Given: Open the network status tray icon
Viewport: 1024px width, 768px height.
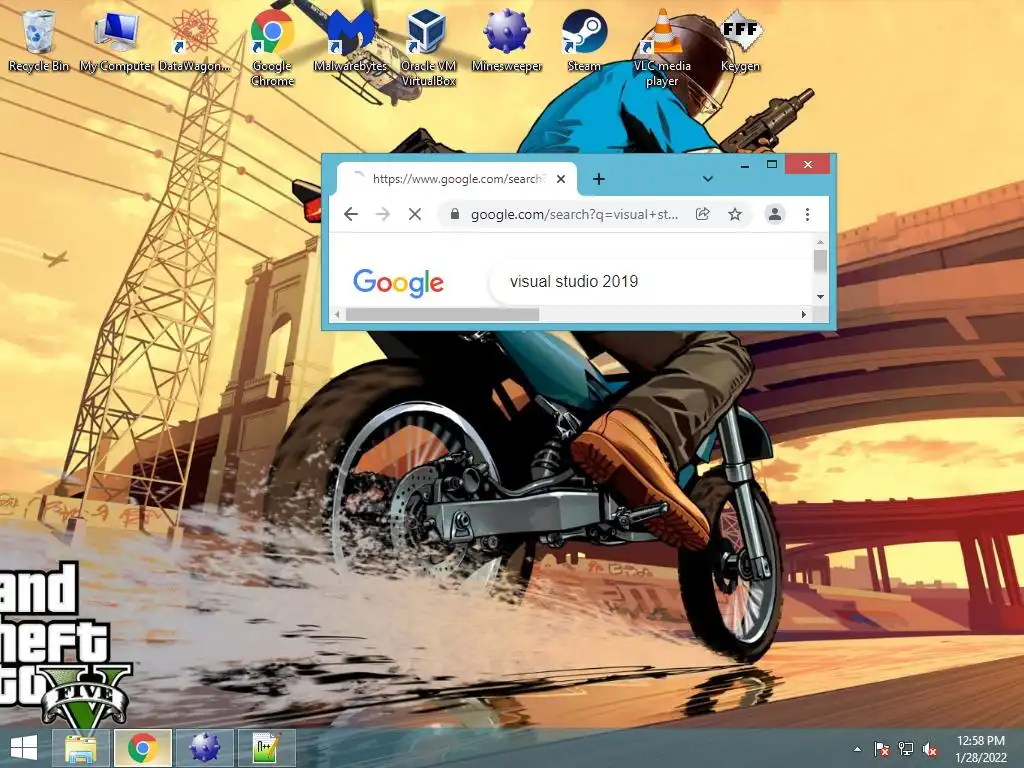Looking at the screenshot, I should 906,749.
